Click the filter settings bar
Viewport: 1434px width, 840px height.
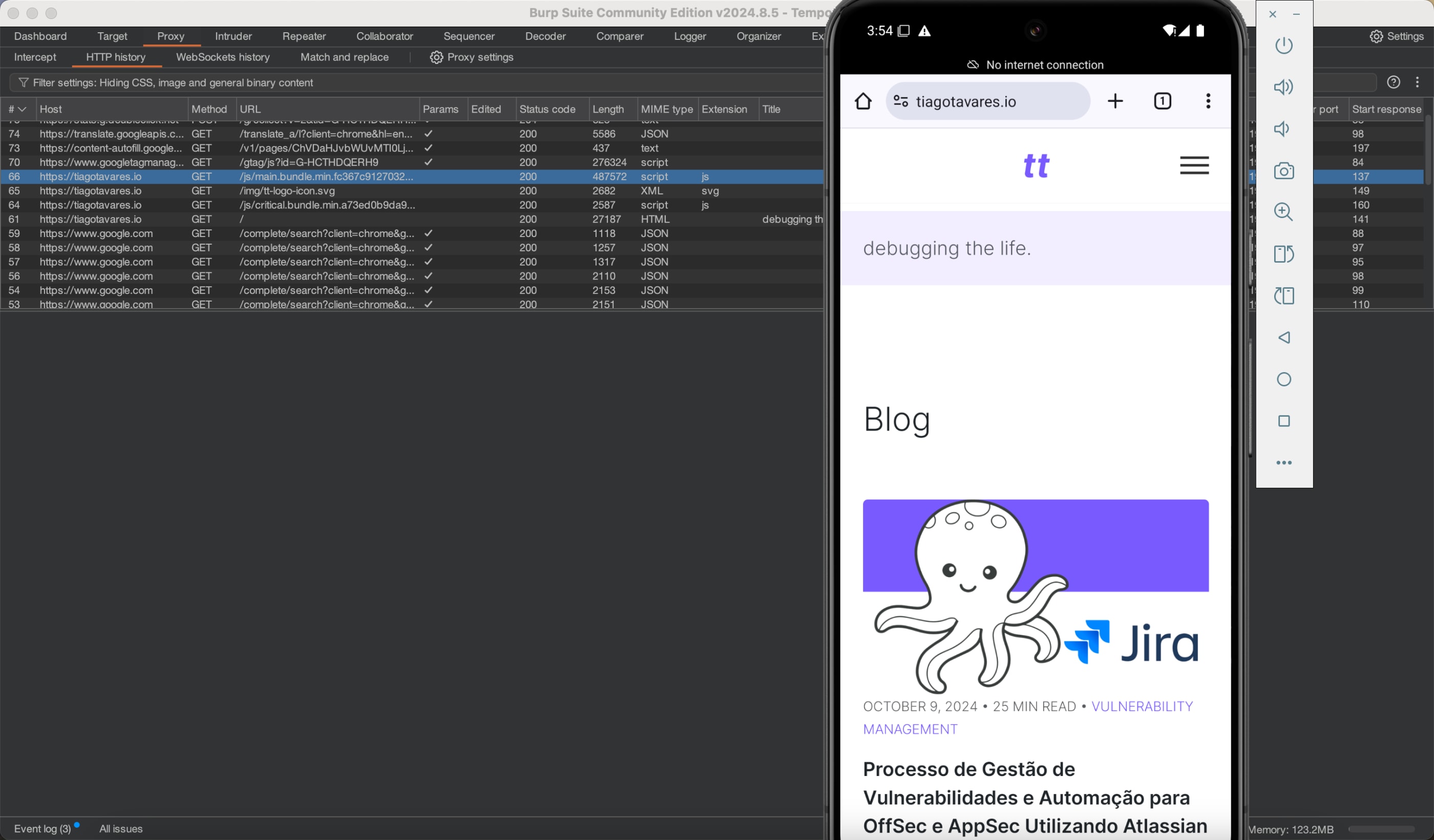point(173,83)
